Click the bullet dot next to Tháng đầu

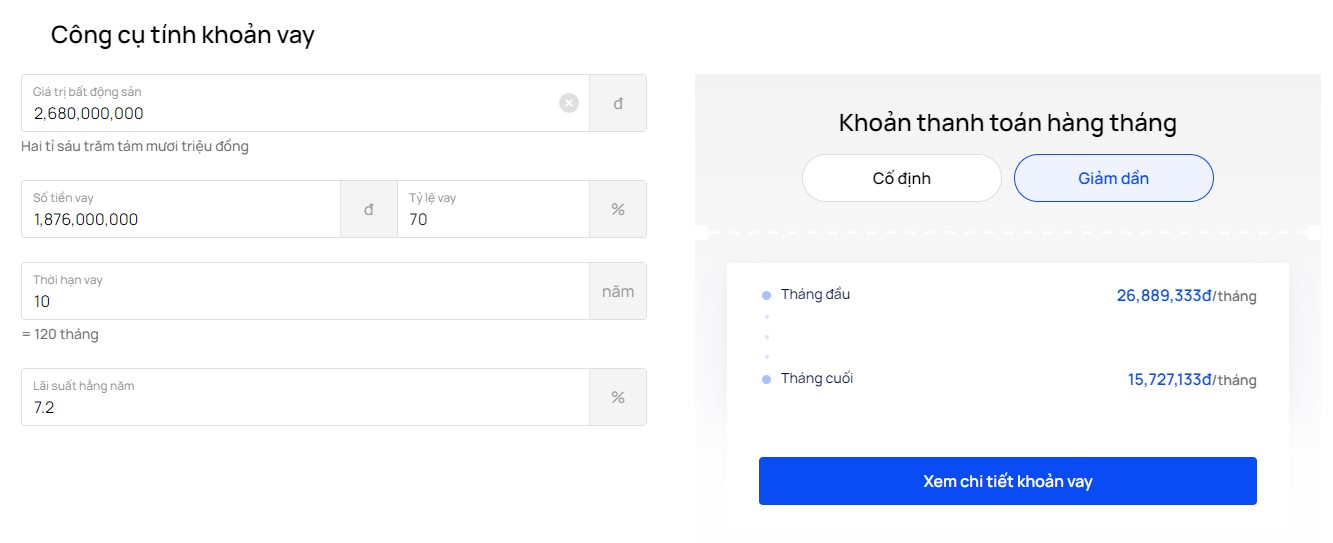pyautogui.click(x=767, y=295)
